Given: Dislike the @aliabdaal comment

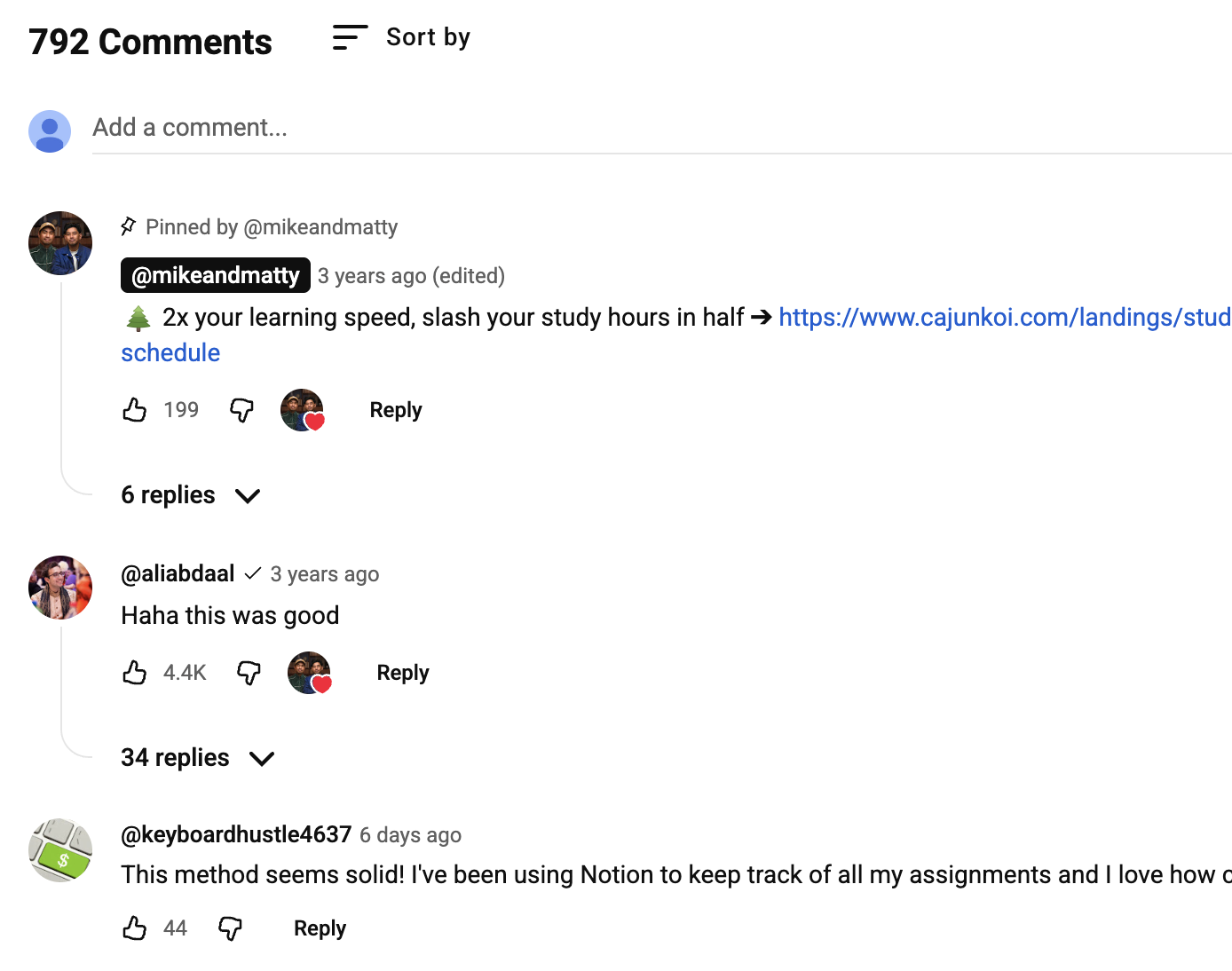Looking at the screenshot, I should (249, 673).
